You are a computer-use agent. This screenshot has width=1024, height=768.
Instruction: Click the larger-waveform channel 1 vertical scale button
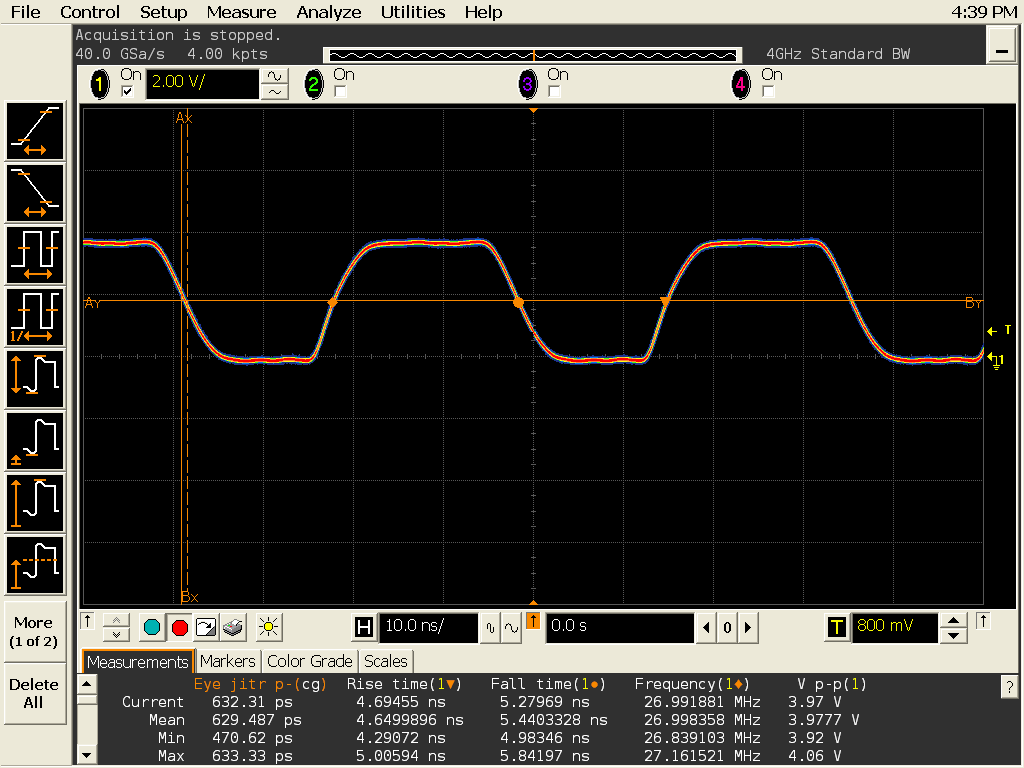point(274,76)
